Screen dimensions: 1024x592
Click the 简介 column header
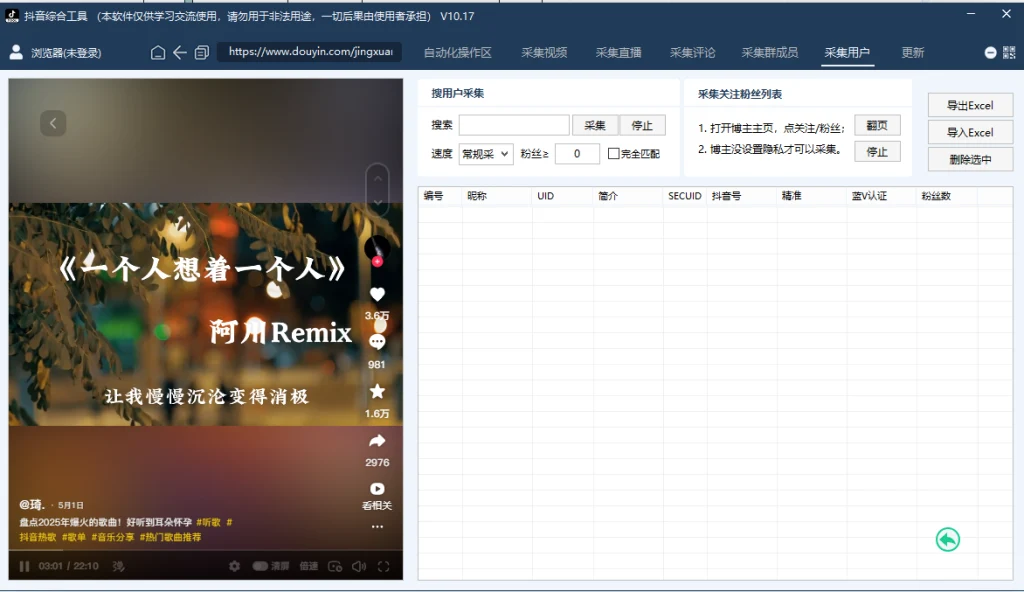pos(608,196)
